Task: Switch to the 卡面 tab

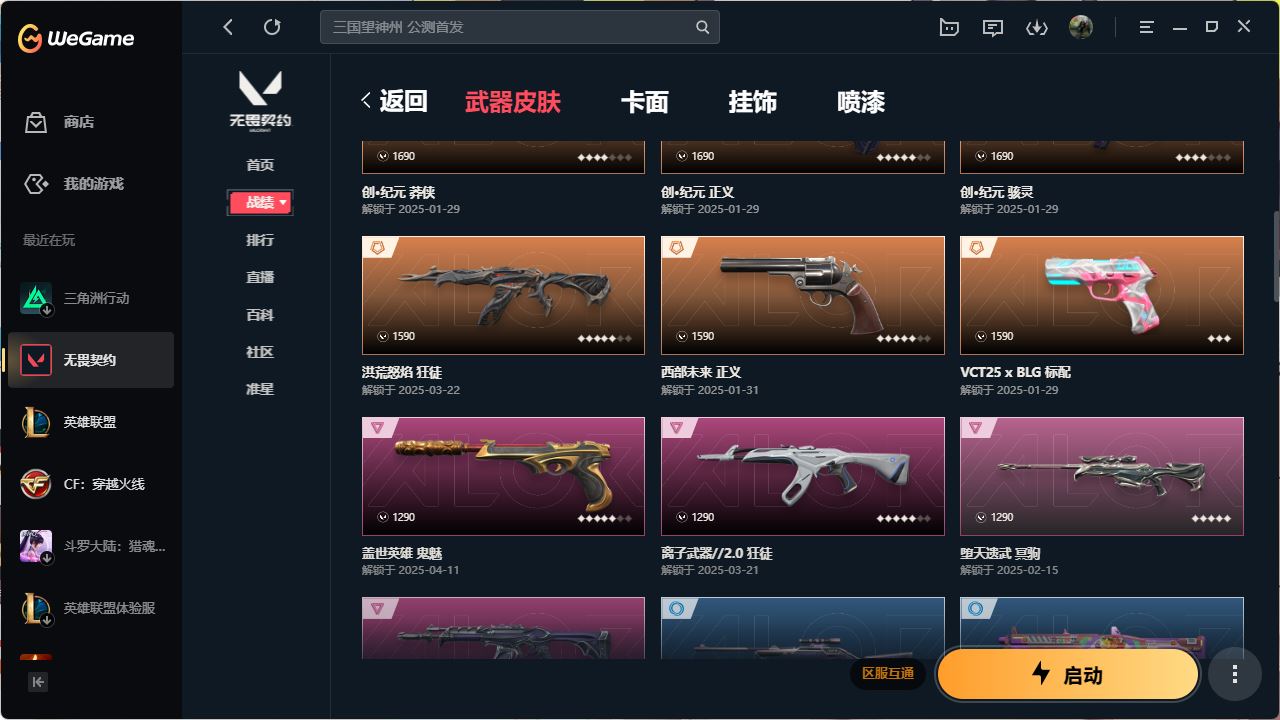Action: point(645,102)
